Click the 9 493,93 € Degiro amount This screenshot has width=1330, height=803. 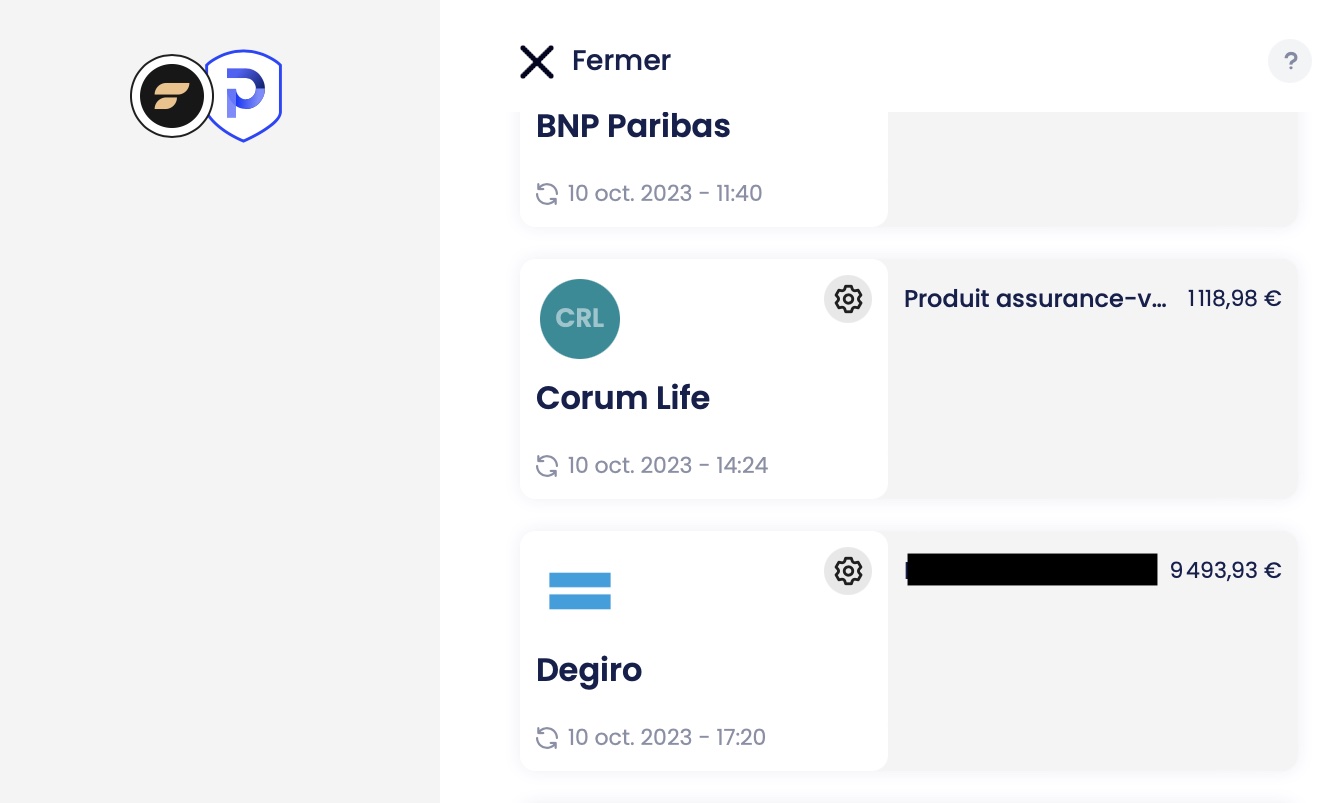1226,571
